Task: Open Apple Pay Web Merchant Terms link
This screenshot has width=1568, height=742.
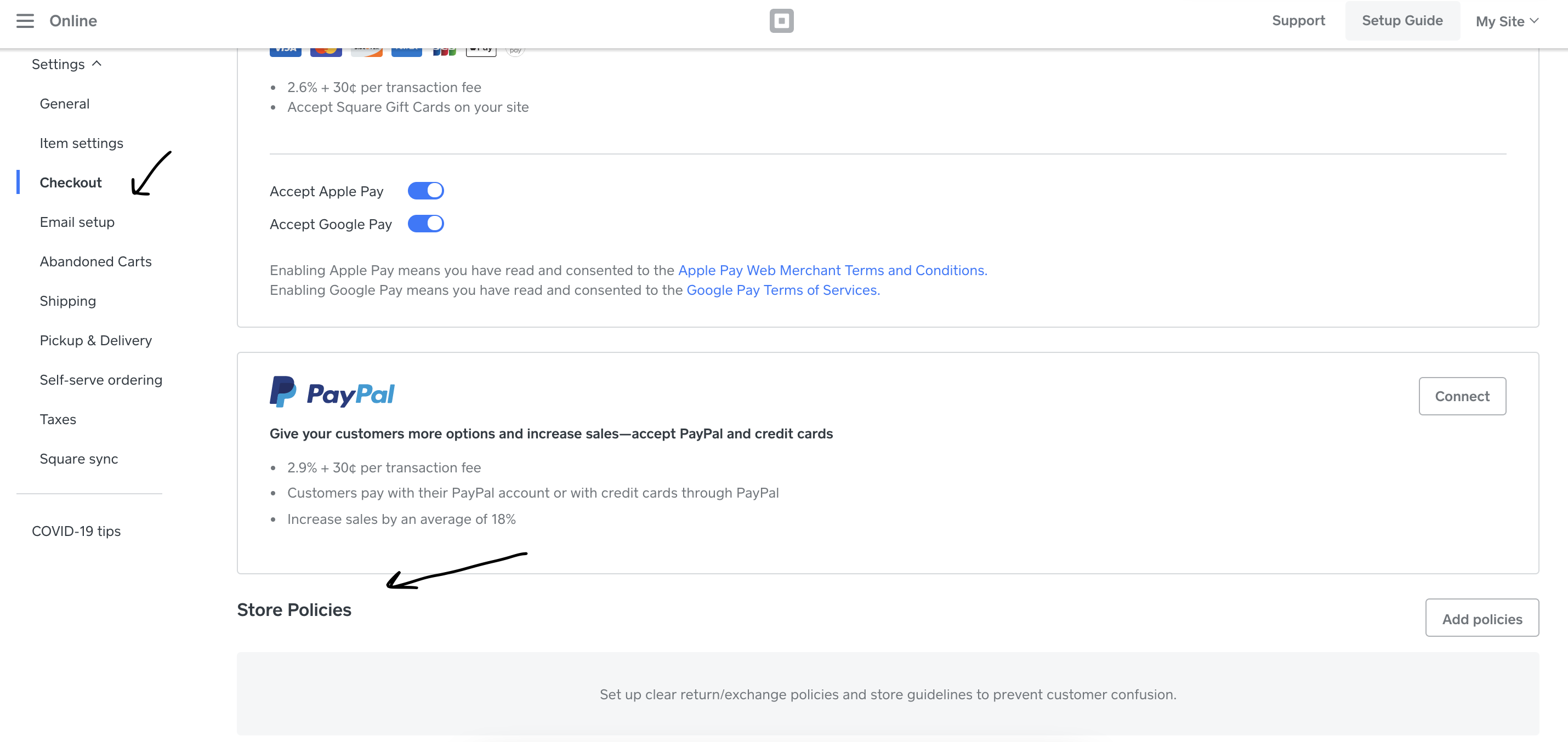Action: [x=832, y=270]
